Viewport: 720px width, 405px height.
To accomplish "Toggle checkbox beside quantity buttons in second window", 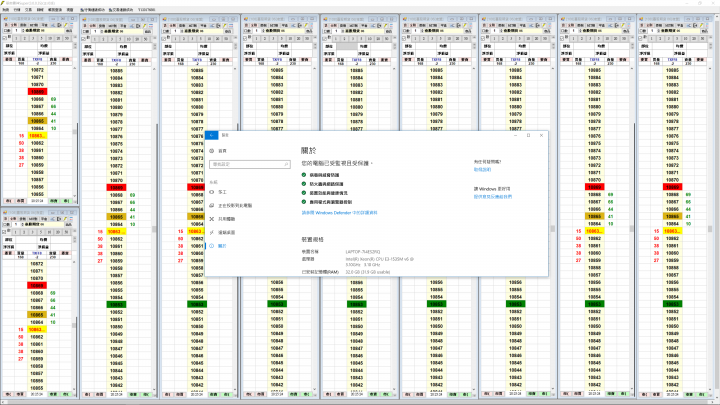I will click(x=85, y=39).
